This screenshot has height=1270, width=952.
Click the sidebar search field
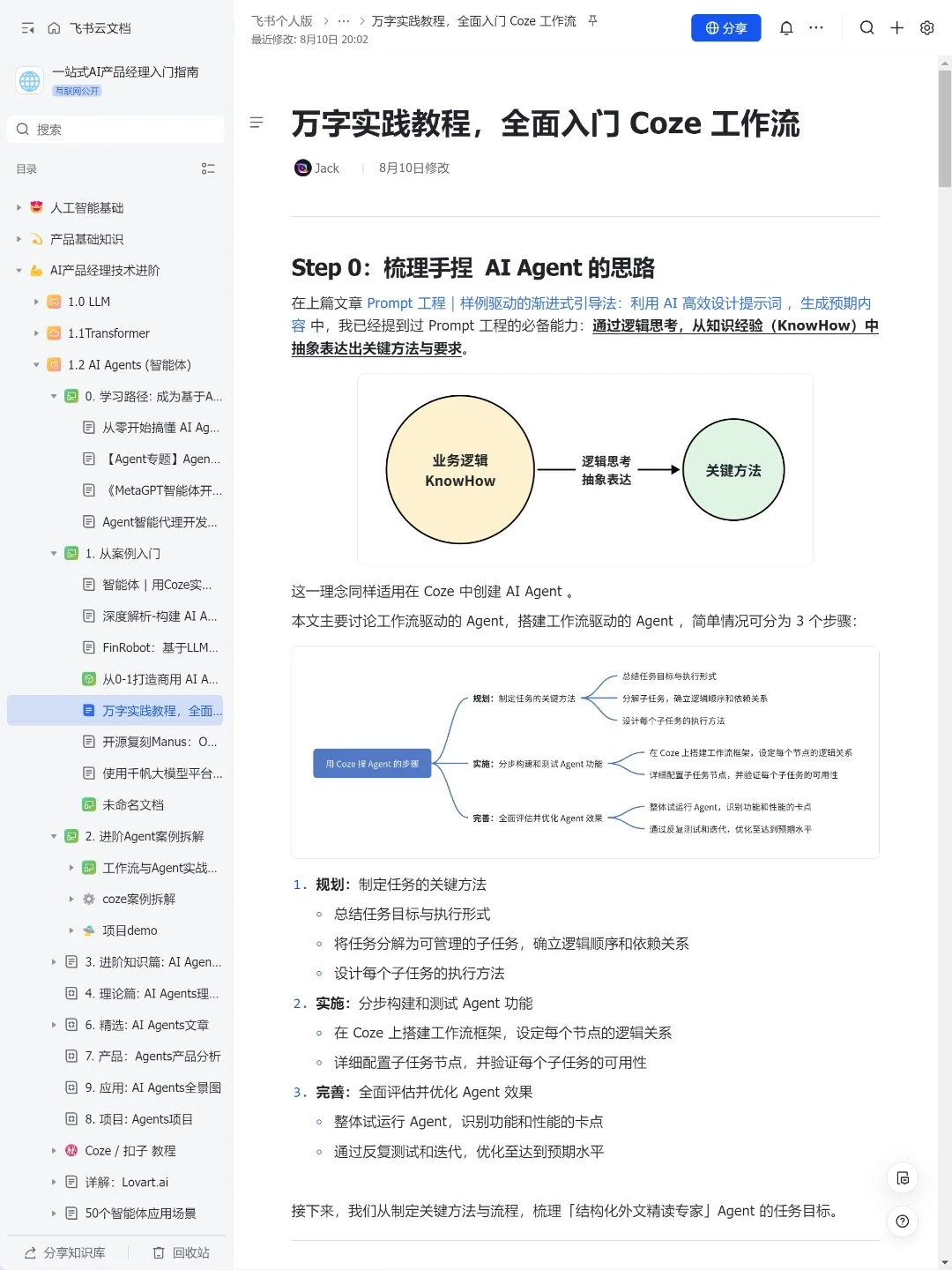[115, 130]
